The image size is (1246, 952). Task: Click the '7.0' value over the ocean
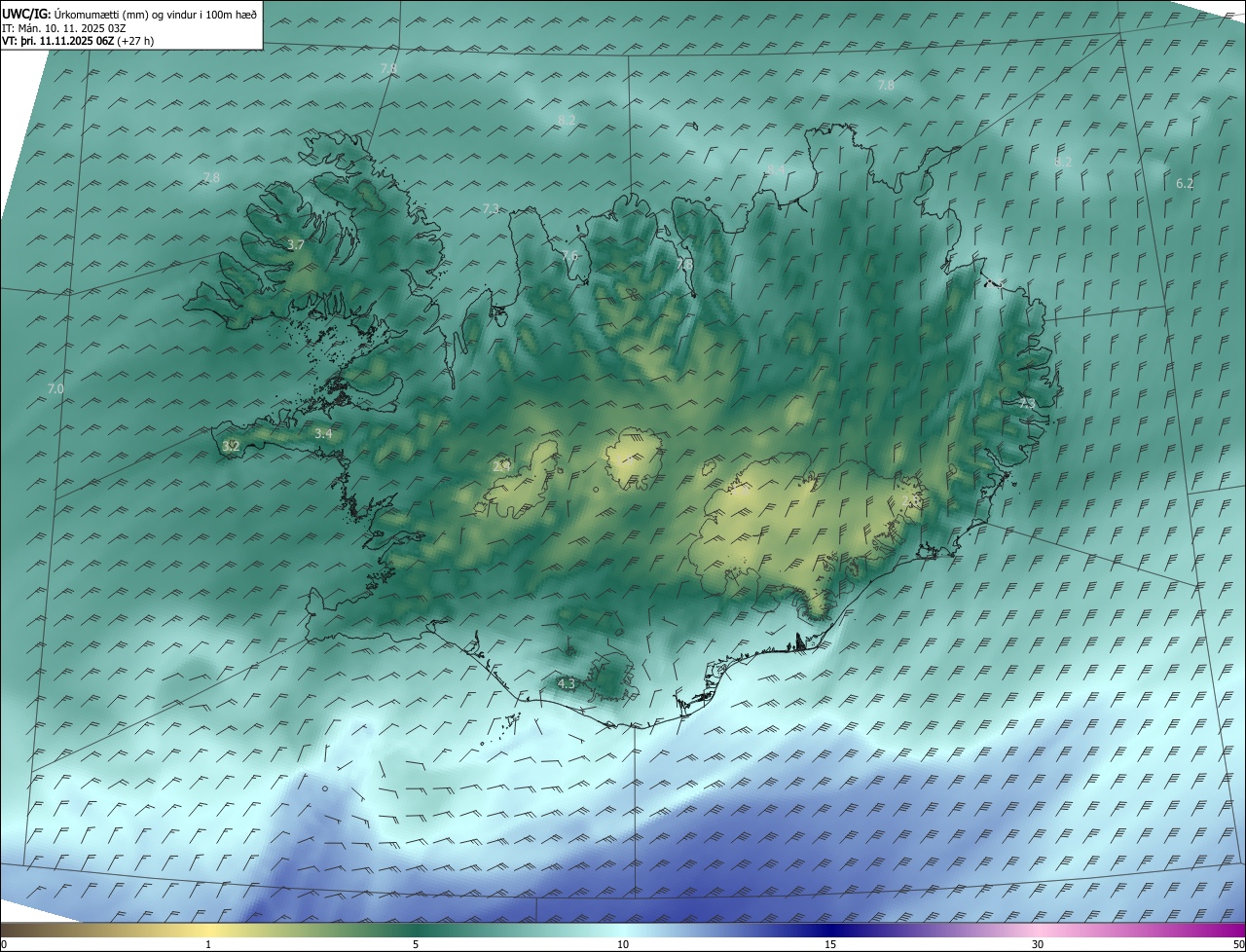pos(55,388)
